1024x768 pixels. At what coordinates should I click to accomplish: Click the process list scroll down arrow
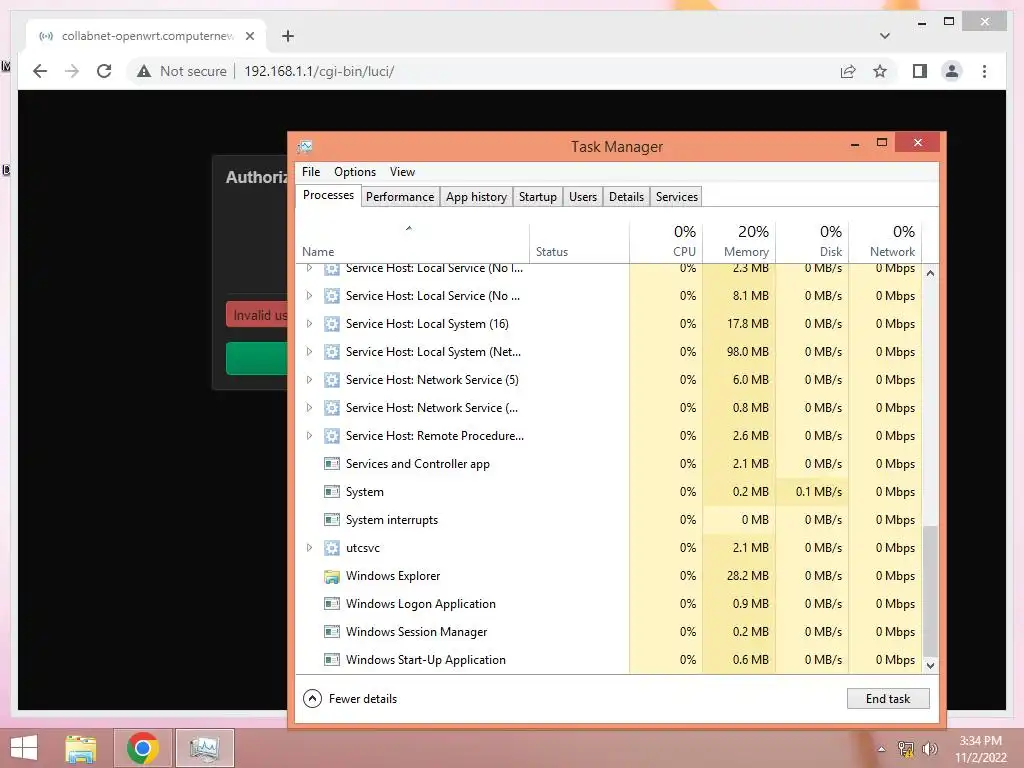pyautogui.click(x=931, y=665)
